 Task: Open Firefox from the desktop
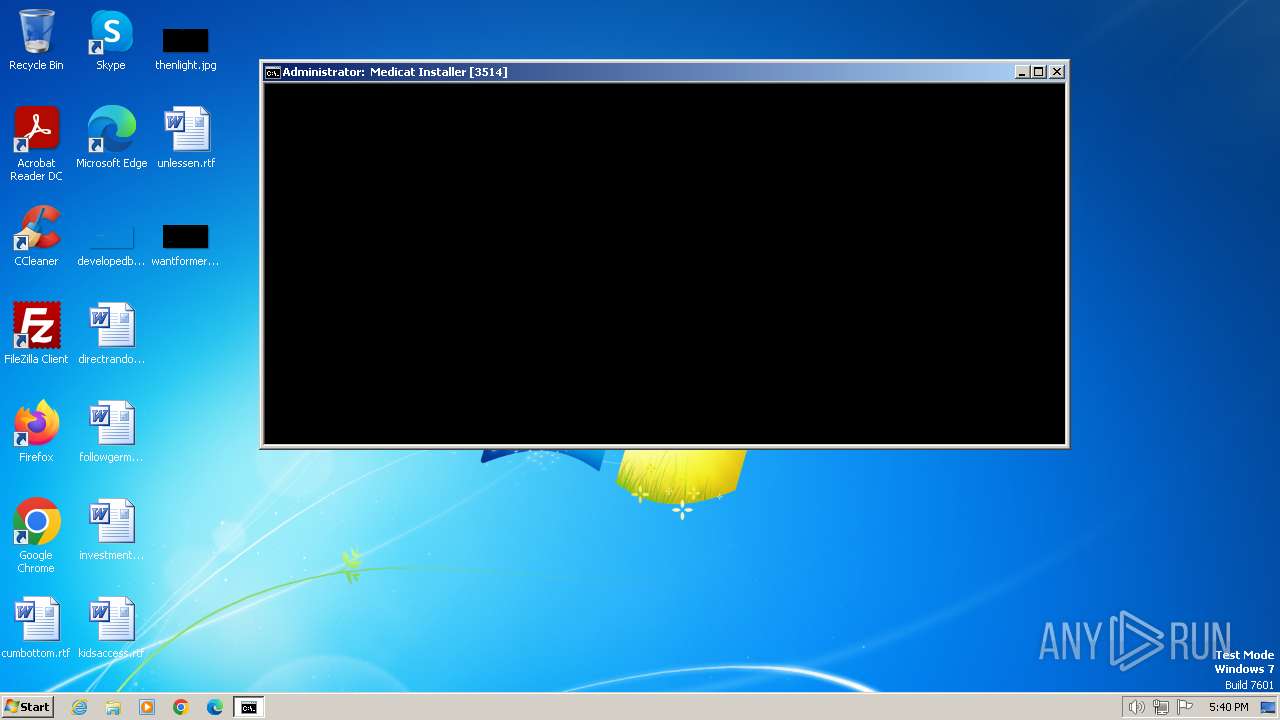click(36, 431)
